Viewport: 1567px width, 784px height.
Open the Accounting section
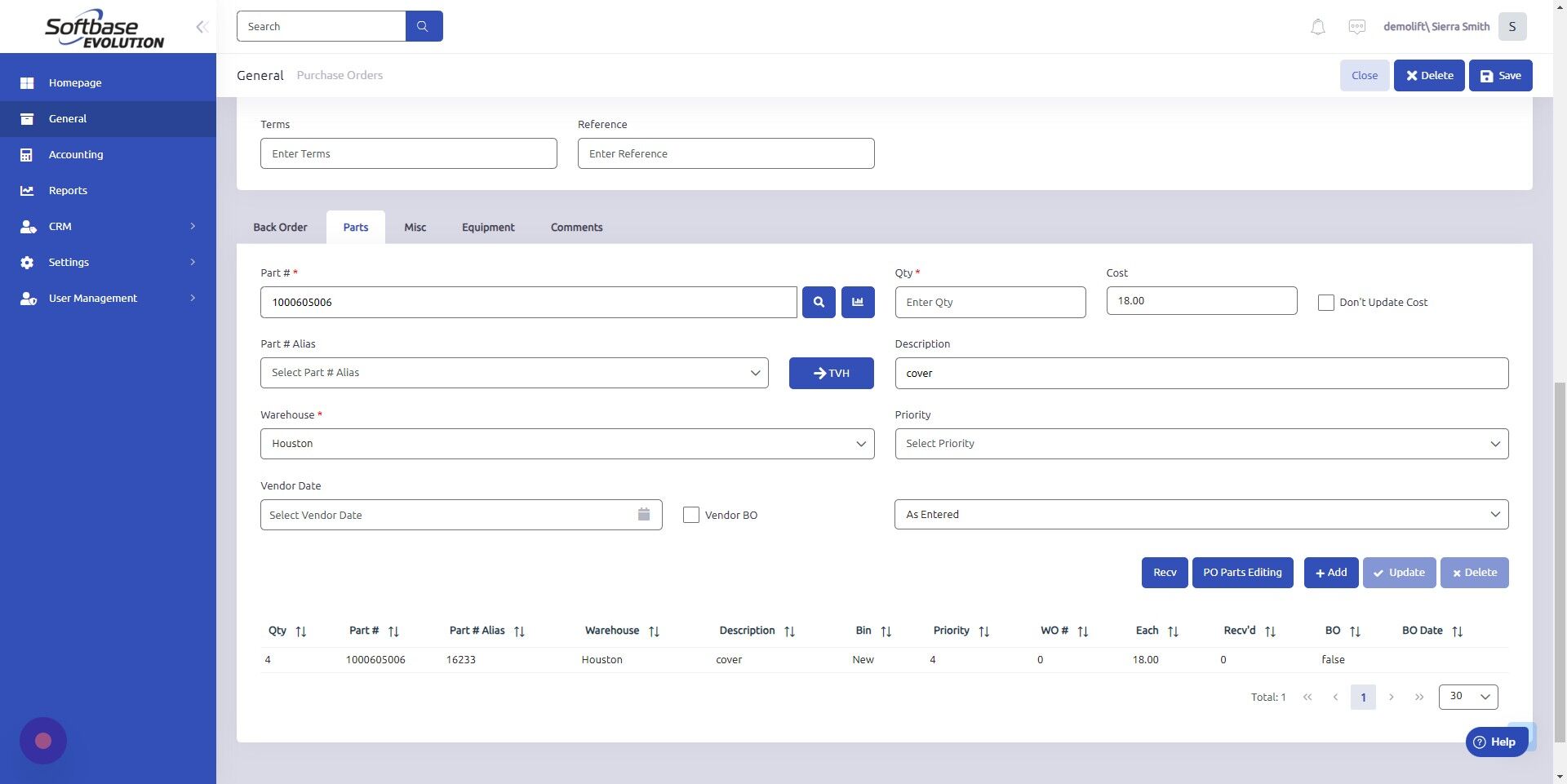75,154
